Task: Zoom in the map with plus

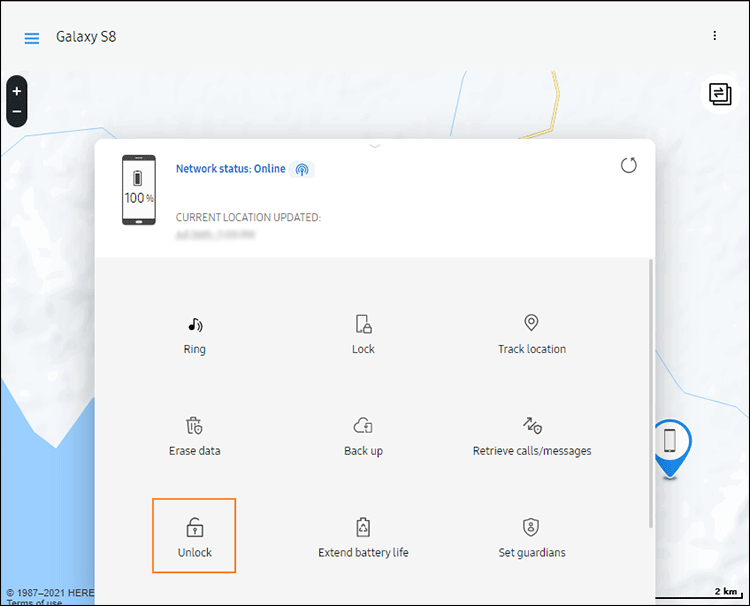Action: (x=17, y=91)
